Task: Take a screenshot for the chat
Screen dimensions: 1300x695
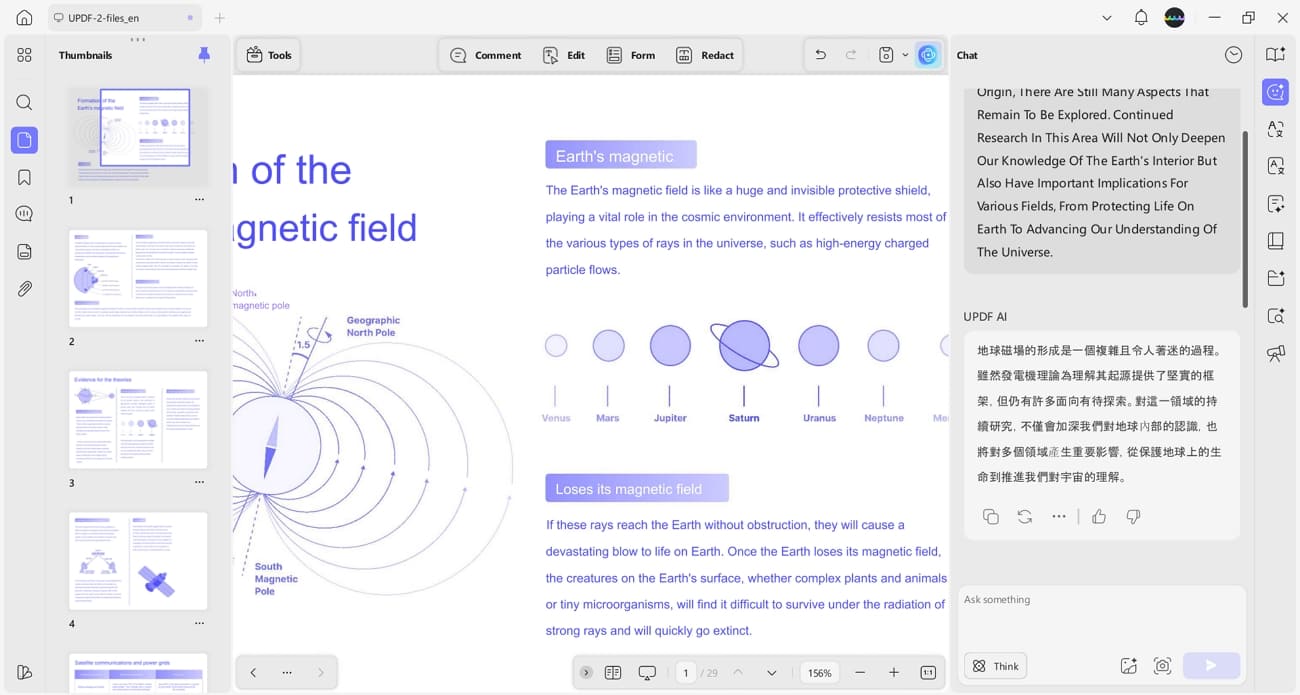Action: pyautogui.click(x=1162, y=666)
